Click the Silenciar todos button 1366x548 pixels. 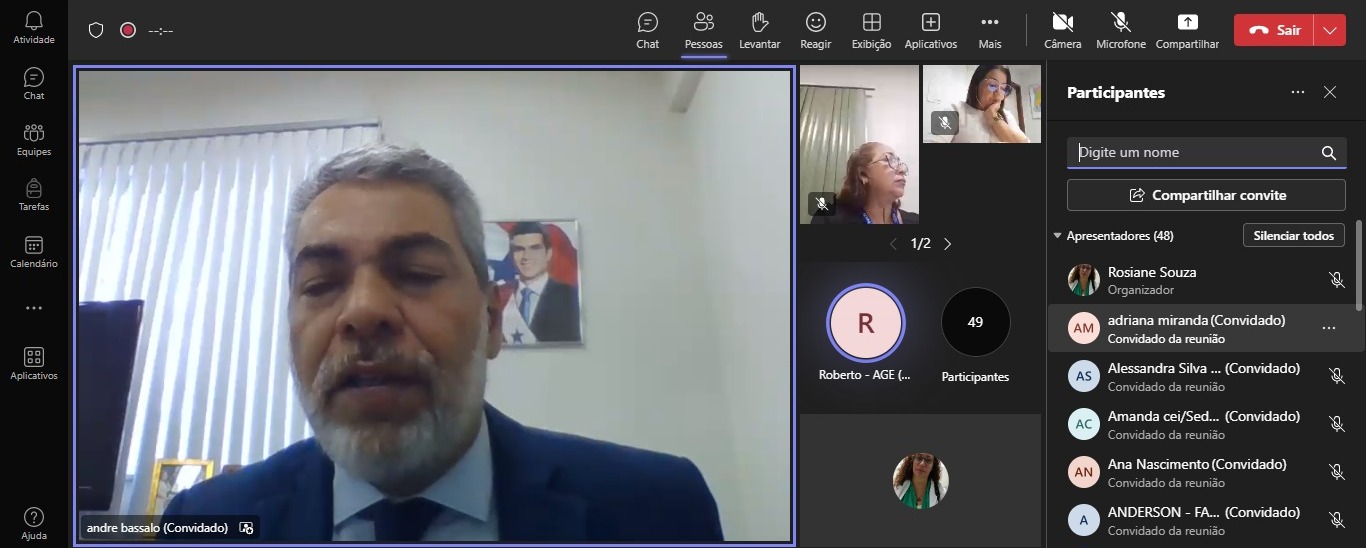(1293, 236)
